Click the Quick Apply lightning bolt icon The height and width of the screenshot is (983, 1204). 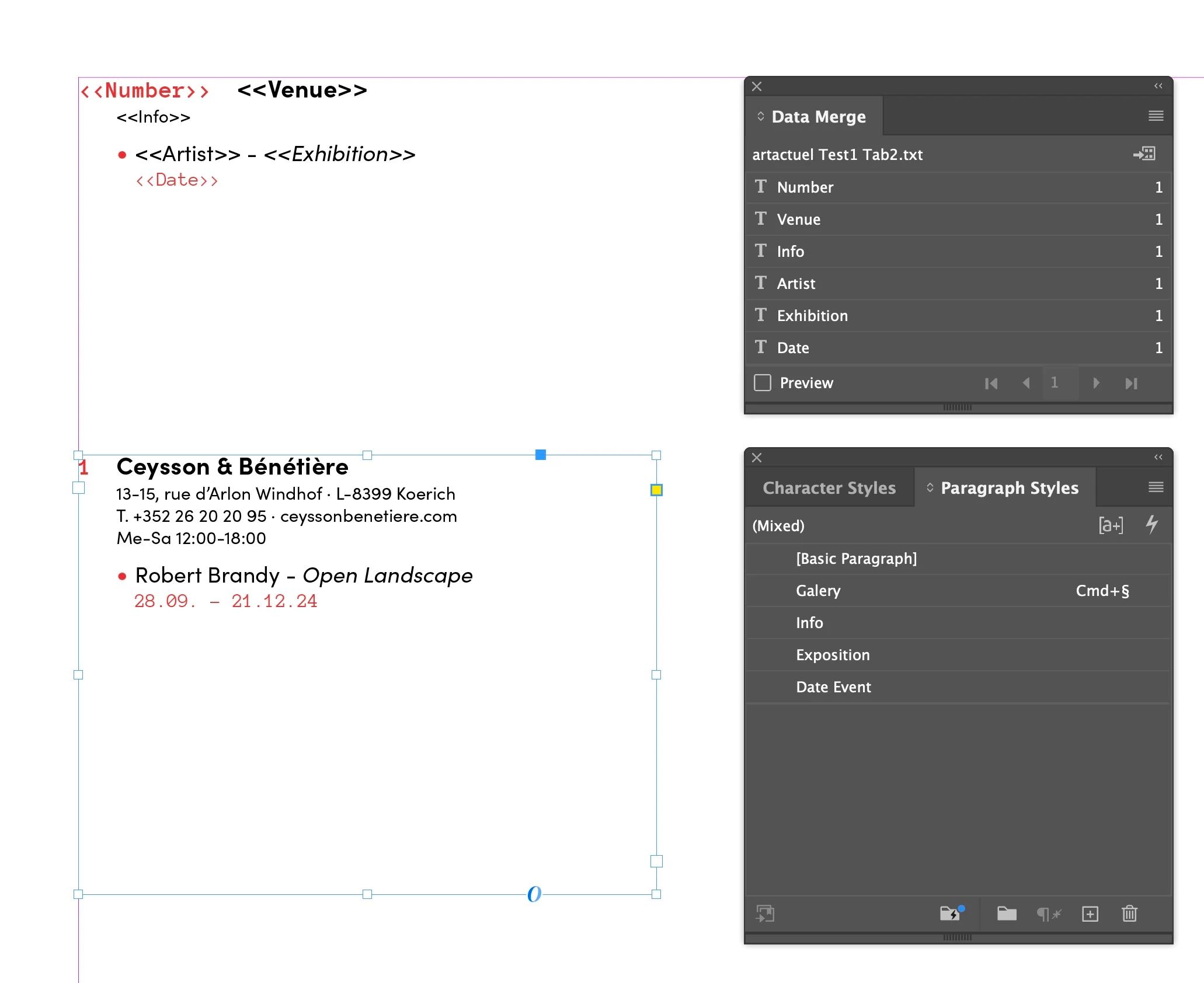1151,525
